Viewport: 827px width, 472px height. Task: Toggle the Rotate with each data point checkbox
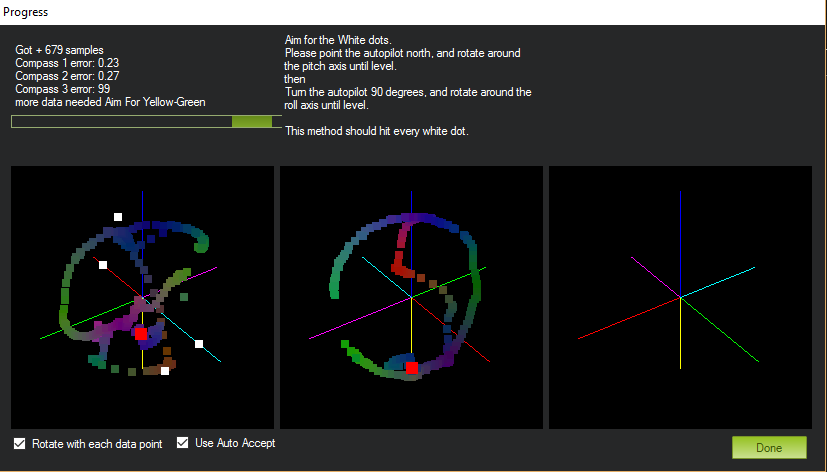(20, 444)
